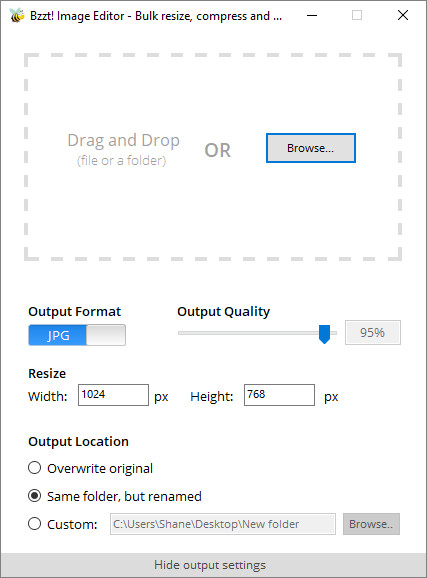Click the Bzzt! bee app icon
This screenshot has width=427, height=578.
[x=17, y=15]
